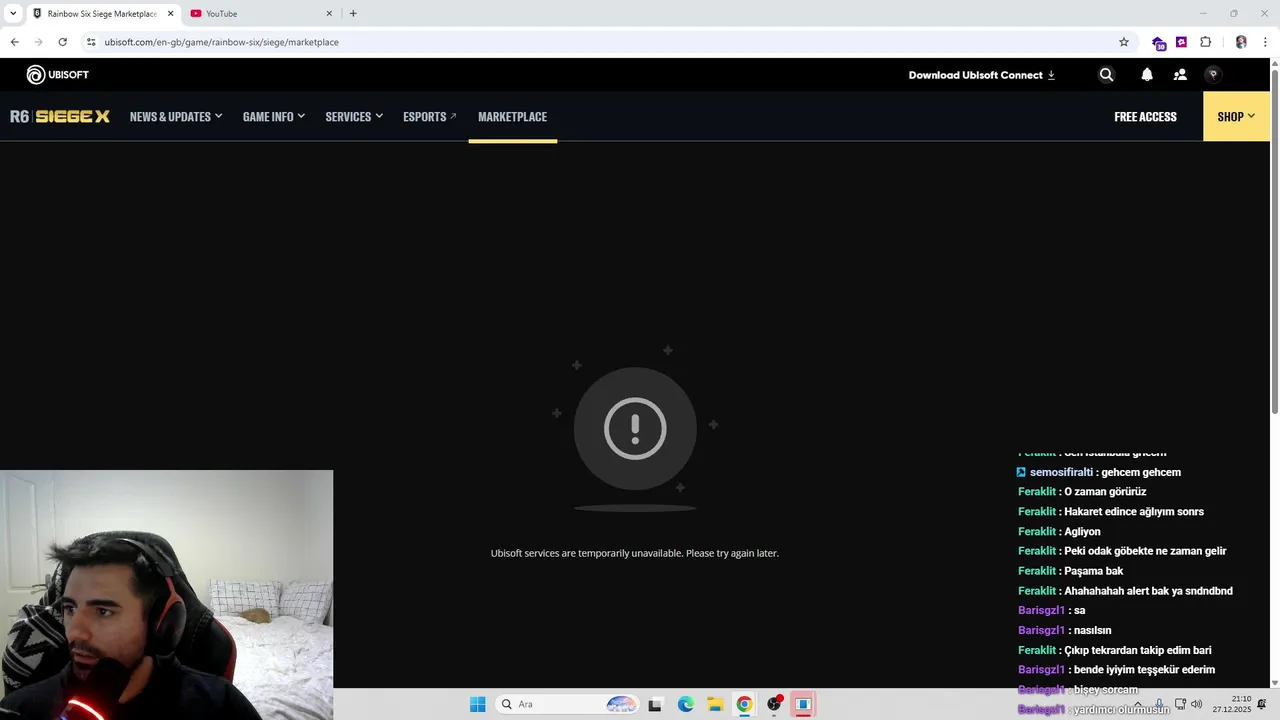Screen dimensions: 1280x720
Task: Open the Chrome Extensions puzzle menu
Action: 1205,42
